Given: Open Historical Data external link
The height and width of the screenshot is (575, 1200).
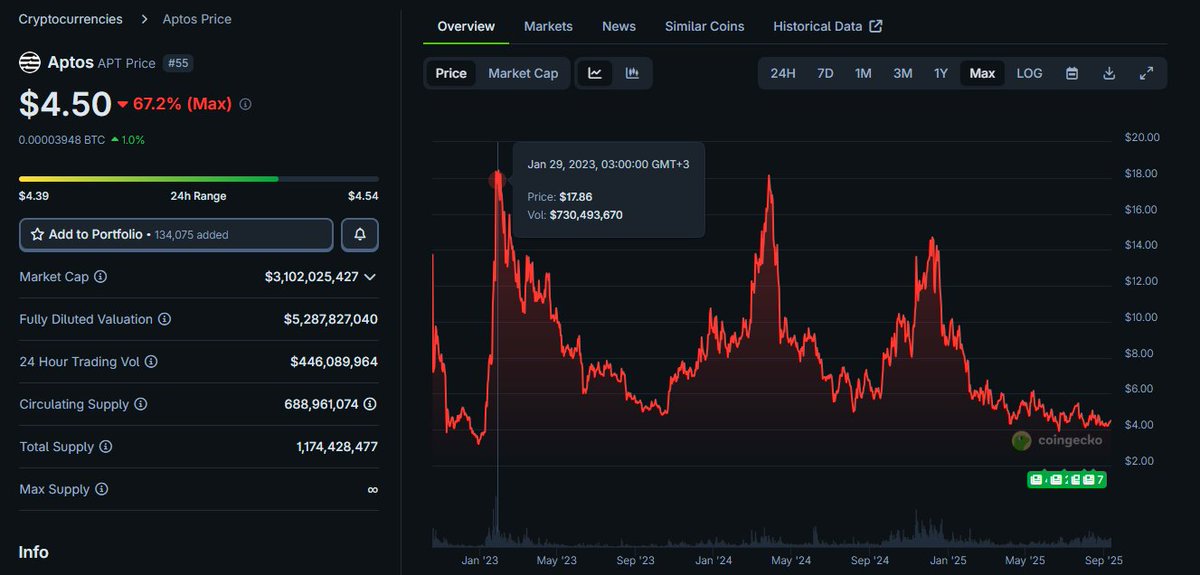Looking at the screenshot, I should pyautogui.click(x=828, y=26).
